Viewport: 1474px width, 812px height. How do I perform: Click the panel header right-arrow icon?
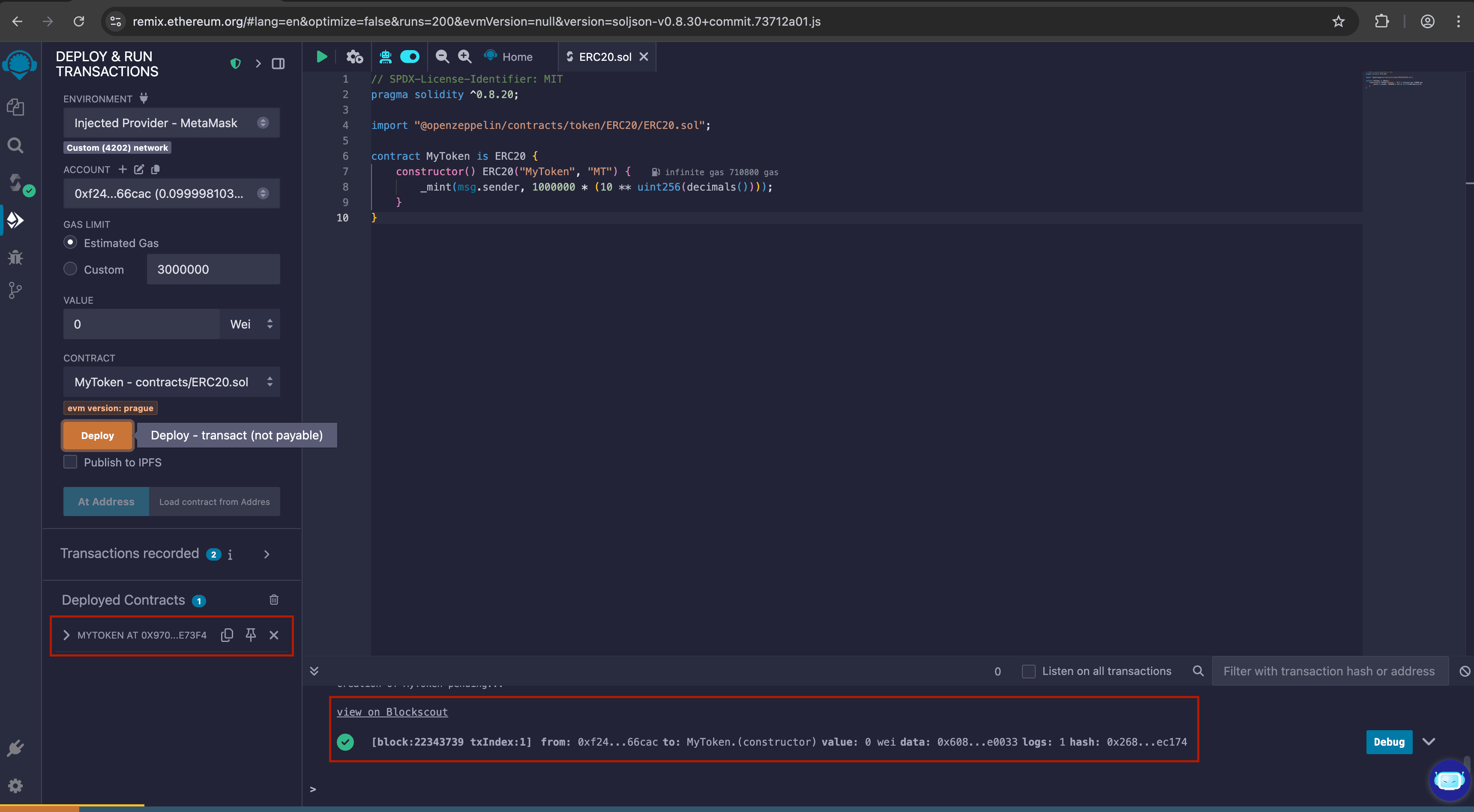click(259, 63)
